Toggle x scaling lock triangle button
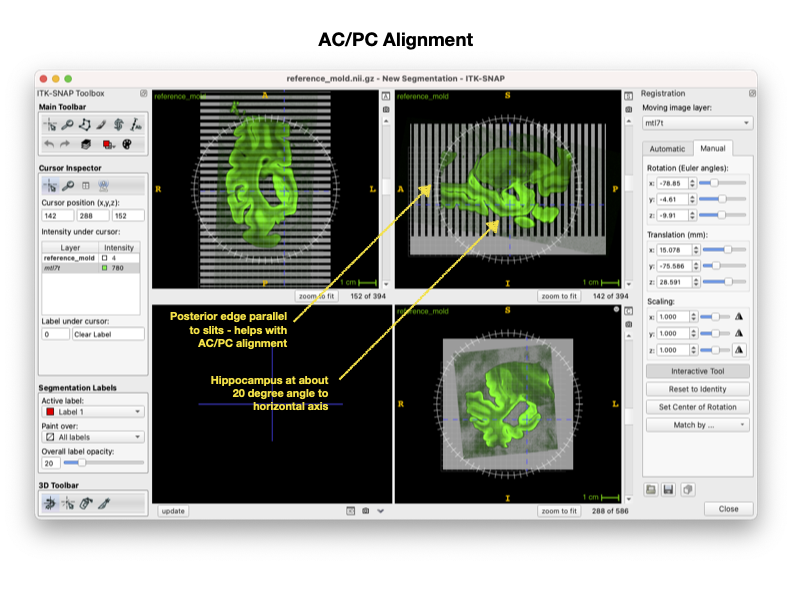The width and height of the screenshot is (792, 612). (739, 317)
